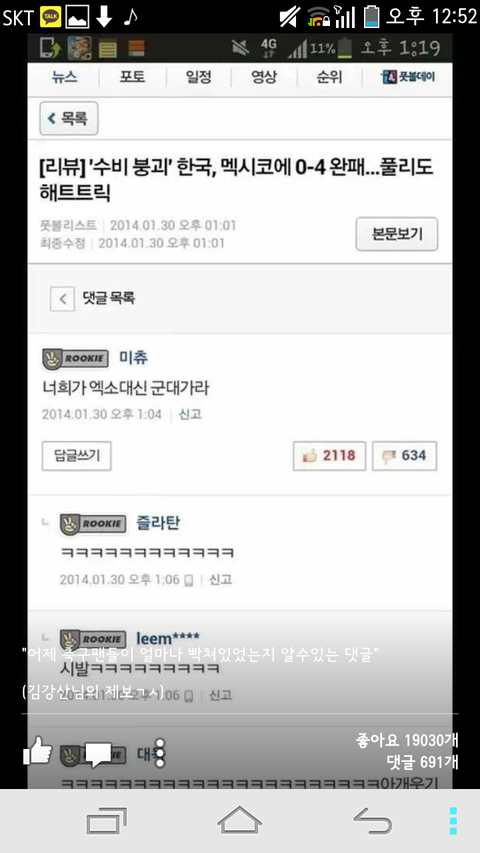The width and height of the screenshot is (480, 853).
Task: Open the three-dot more options icon
Action: (x=159, y=753)
